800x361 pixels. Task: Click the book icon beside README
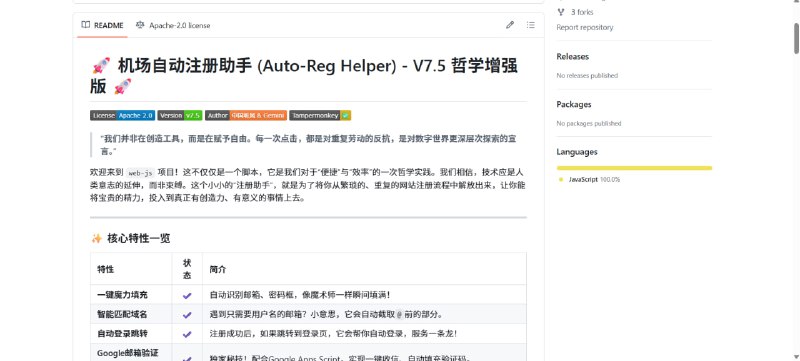[86, 25]
